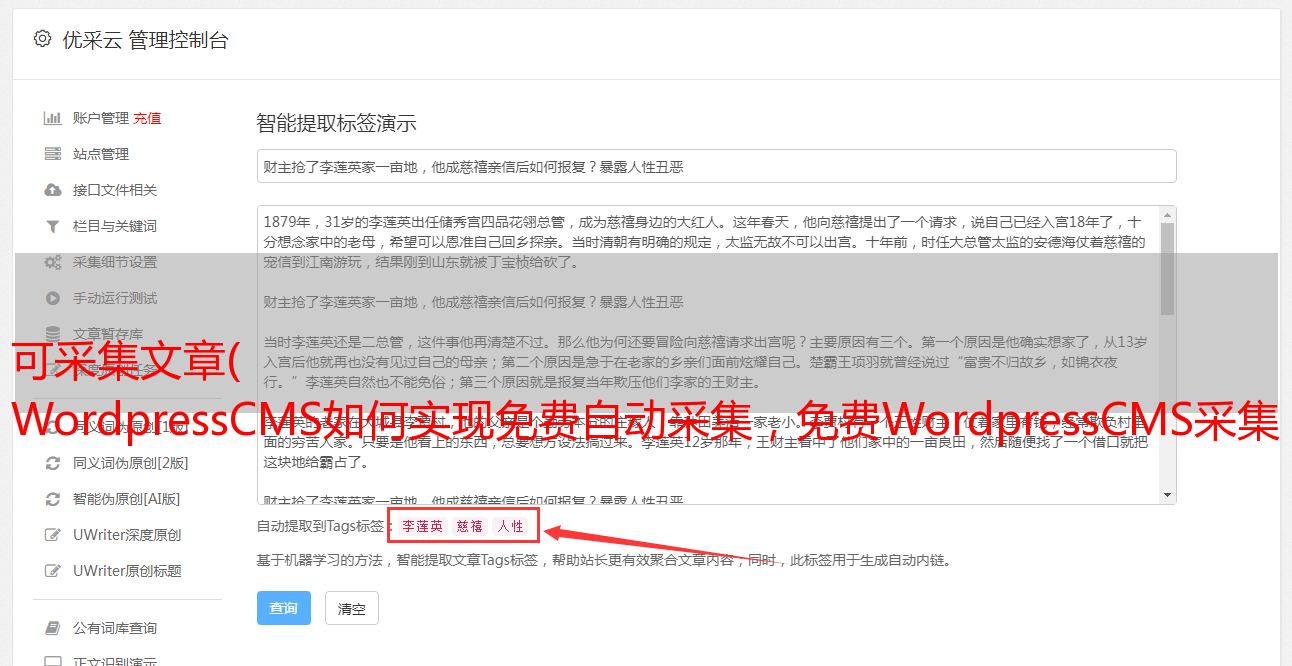The width and height of the screenshot is (1292, 666).
Task: Click the edit icon for UWriter原创标题
Action: [x=53, y=571]
